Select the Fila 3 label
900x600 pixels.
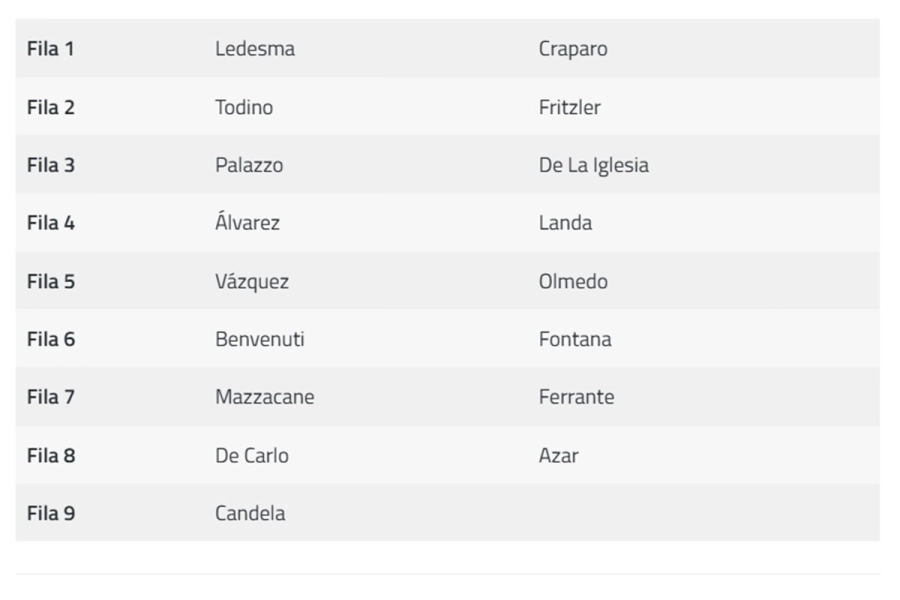pos(50,165)
